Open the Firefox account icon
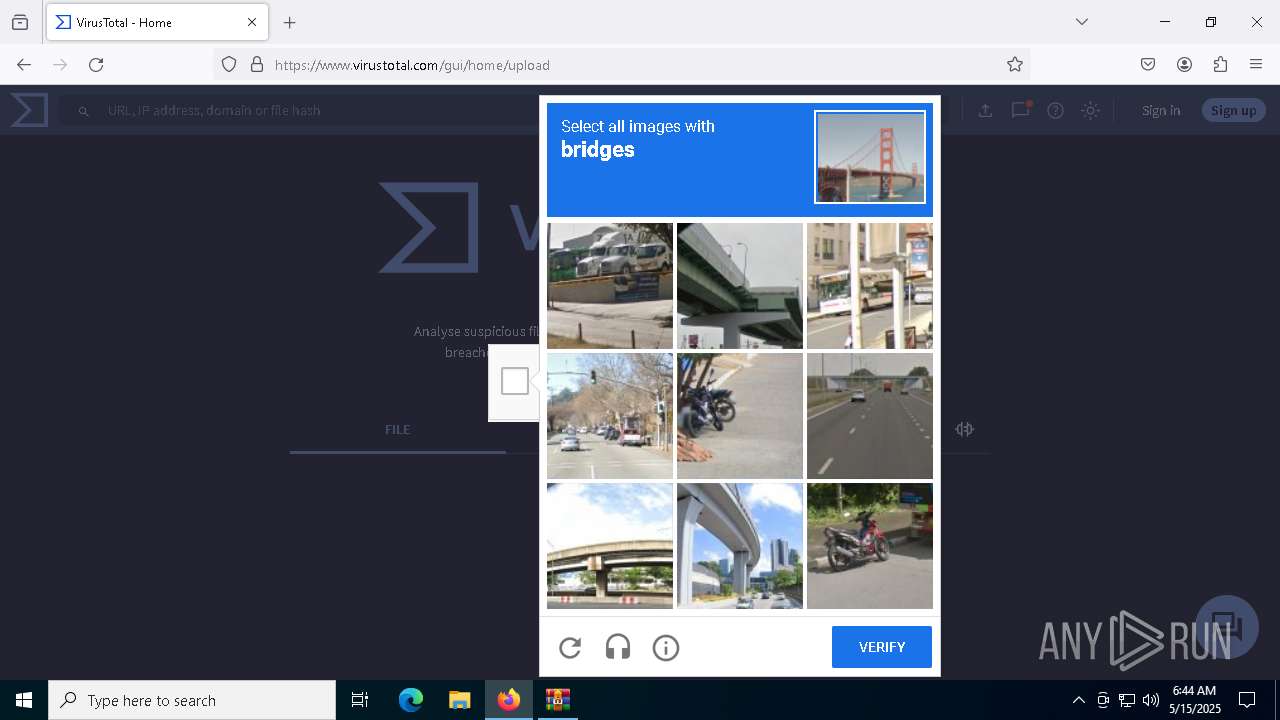Viewport: 1280px width, 720px height. pos(1184,65)
